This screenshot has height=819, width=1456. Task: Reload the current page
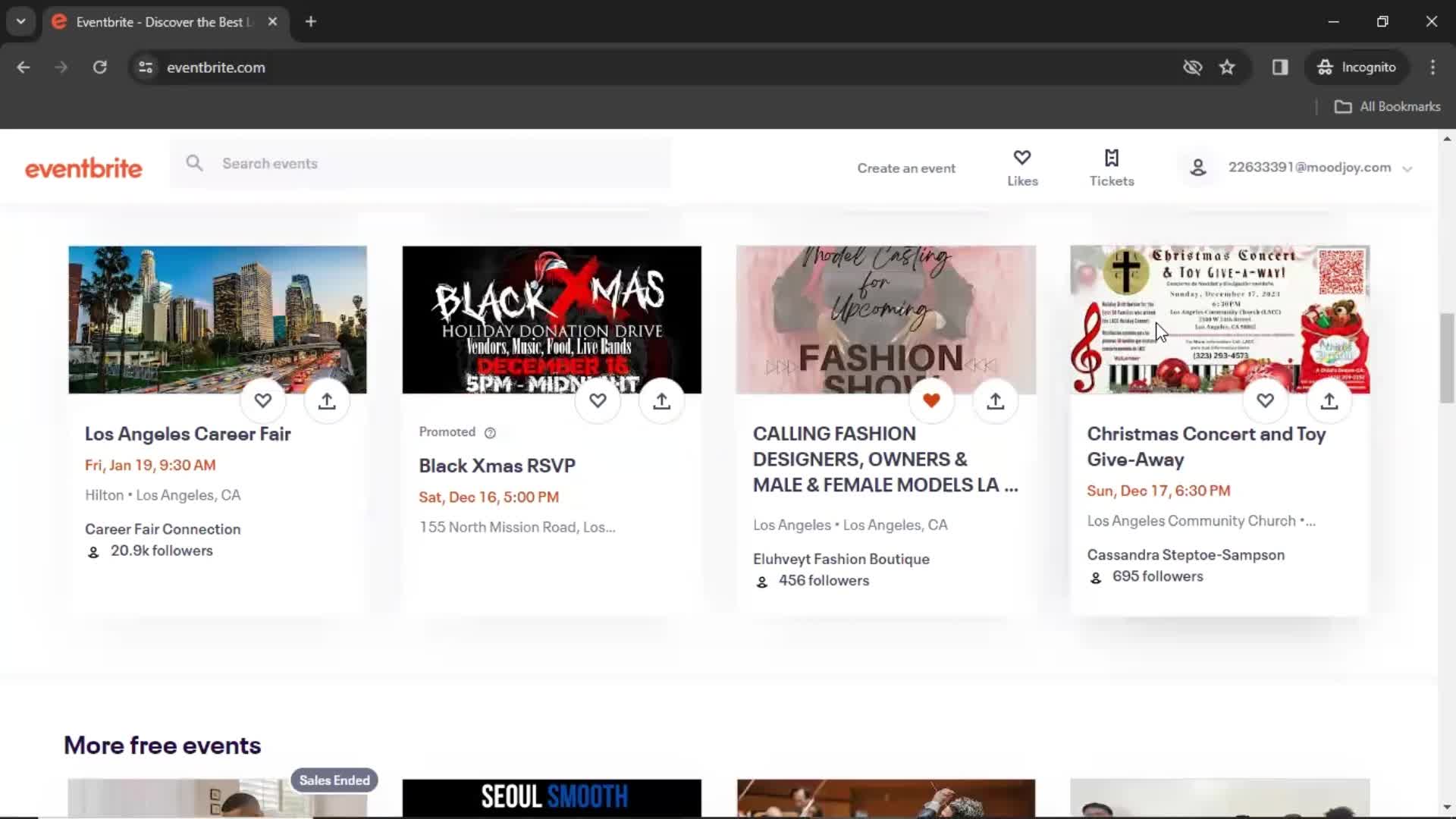pyautogui.click(x=99, y=67)
